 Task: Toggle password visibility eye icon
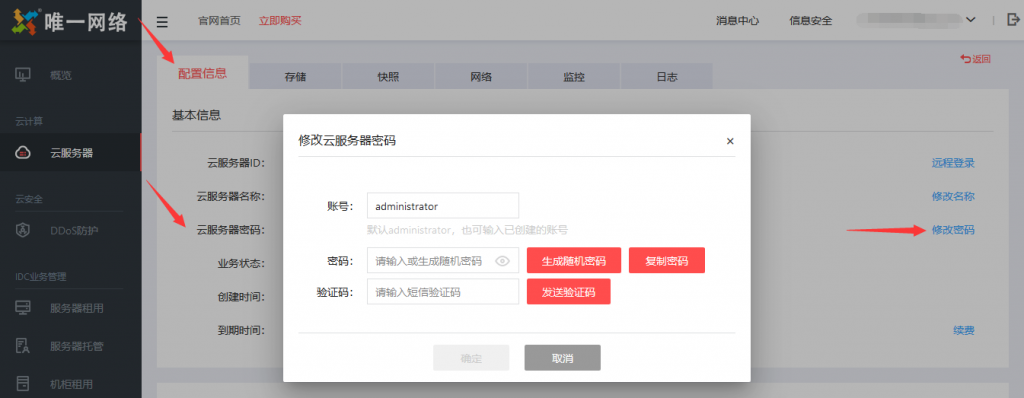(x=502, y=261)
